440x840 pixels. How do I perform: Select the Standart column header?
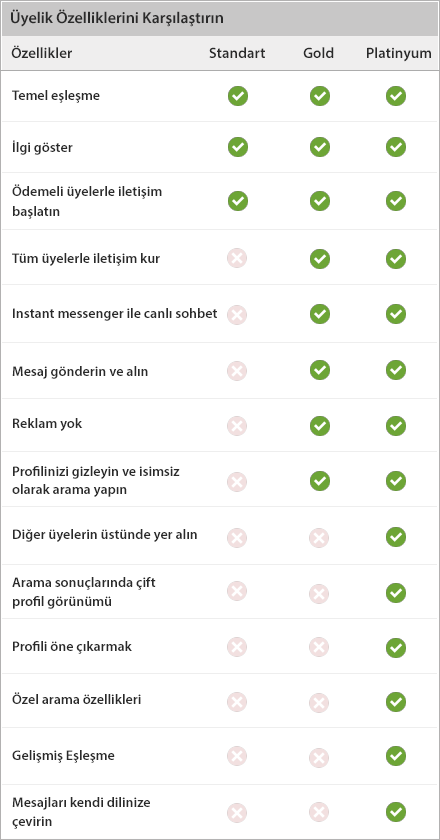pyautogui.click(x=237, y=53)
